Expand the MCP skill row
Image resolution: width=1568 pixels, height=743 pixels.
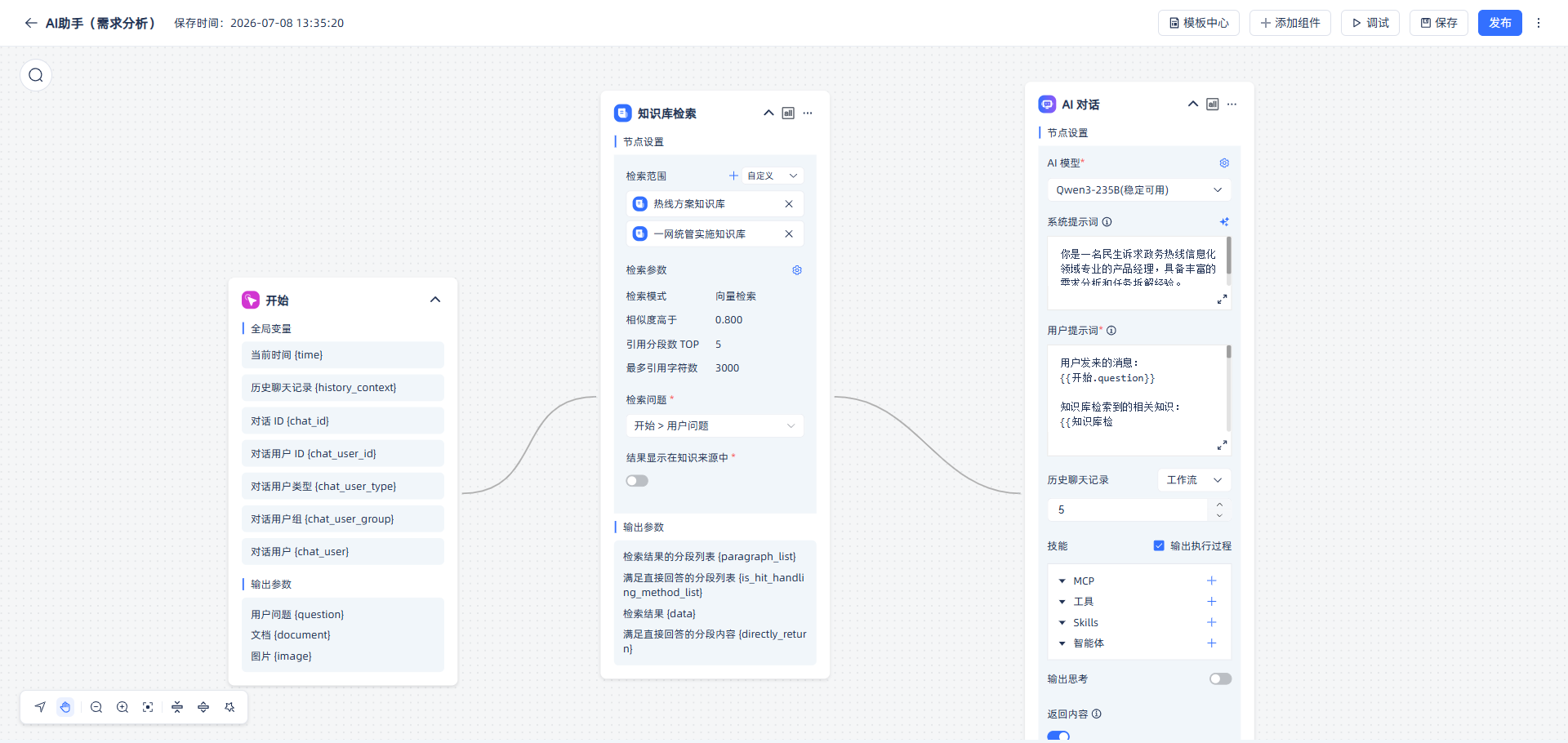click(x=1062, y=581)
